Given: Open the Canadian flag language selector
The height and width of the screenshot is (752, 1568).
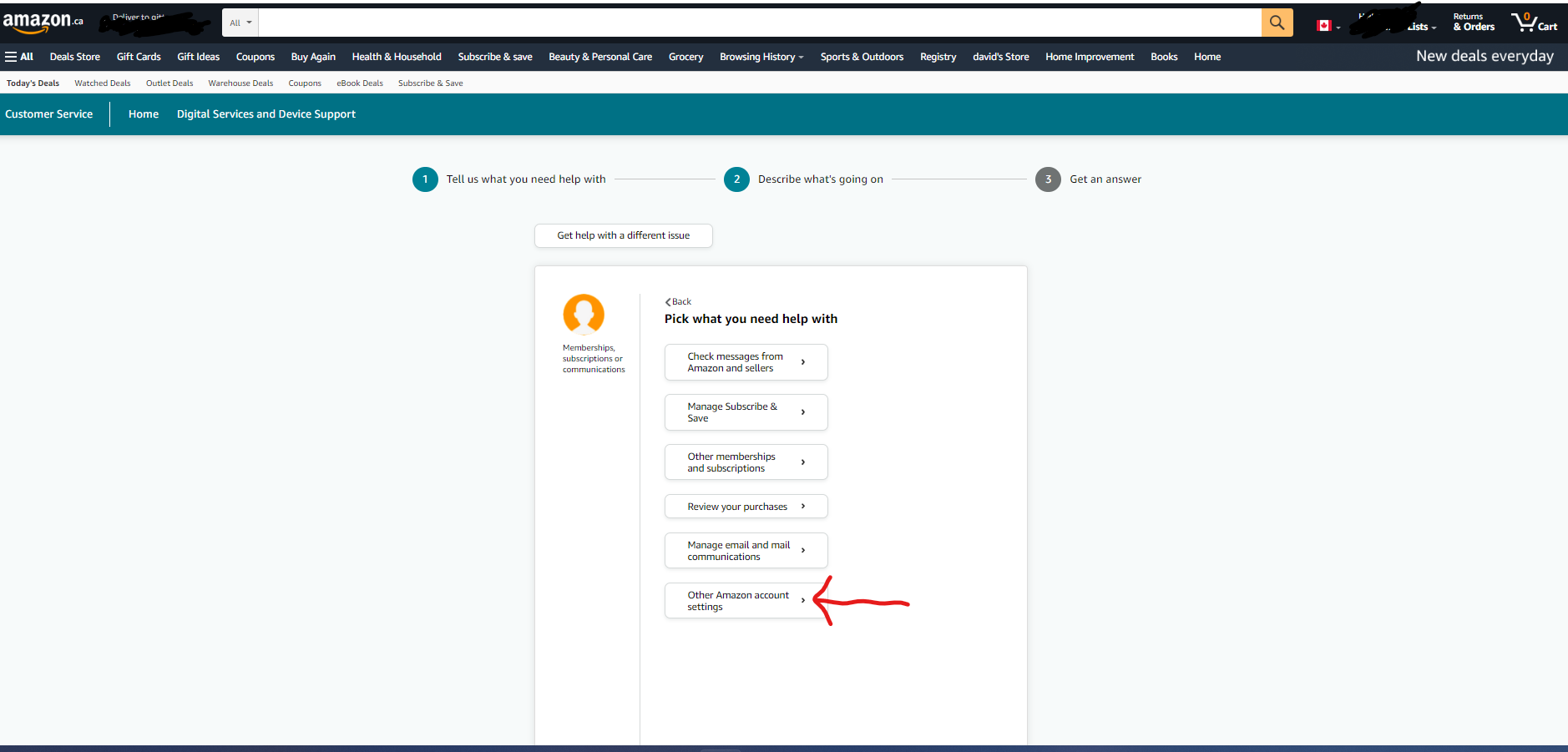Looking at the screenshot, I should point(1328,26).
